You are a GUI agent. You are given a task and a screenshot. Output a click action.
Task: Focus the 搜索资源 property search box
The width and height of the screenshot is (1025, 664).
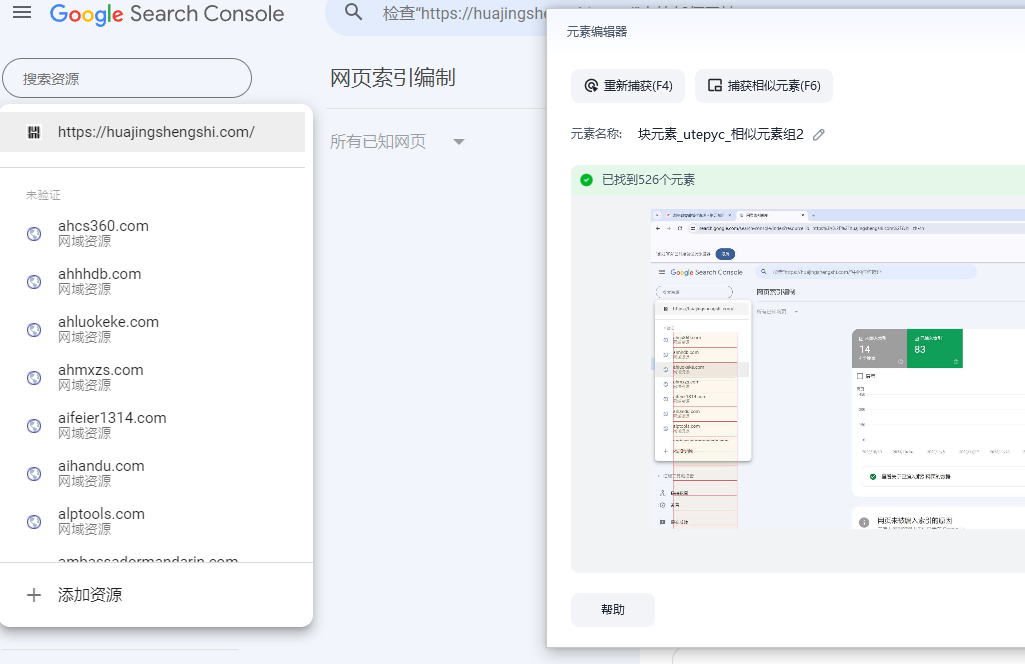[x=127, y=78]
